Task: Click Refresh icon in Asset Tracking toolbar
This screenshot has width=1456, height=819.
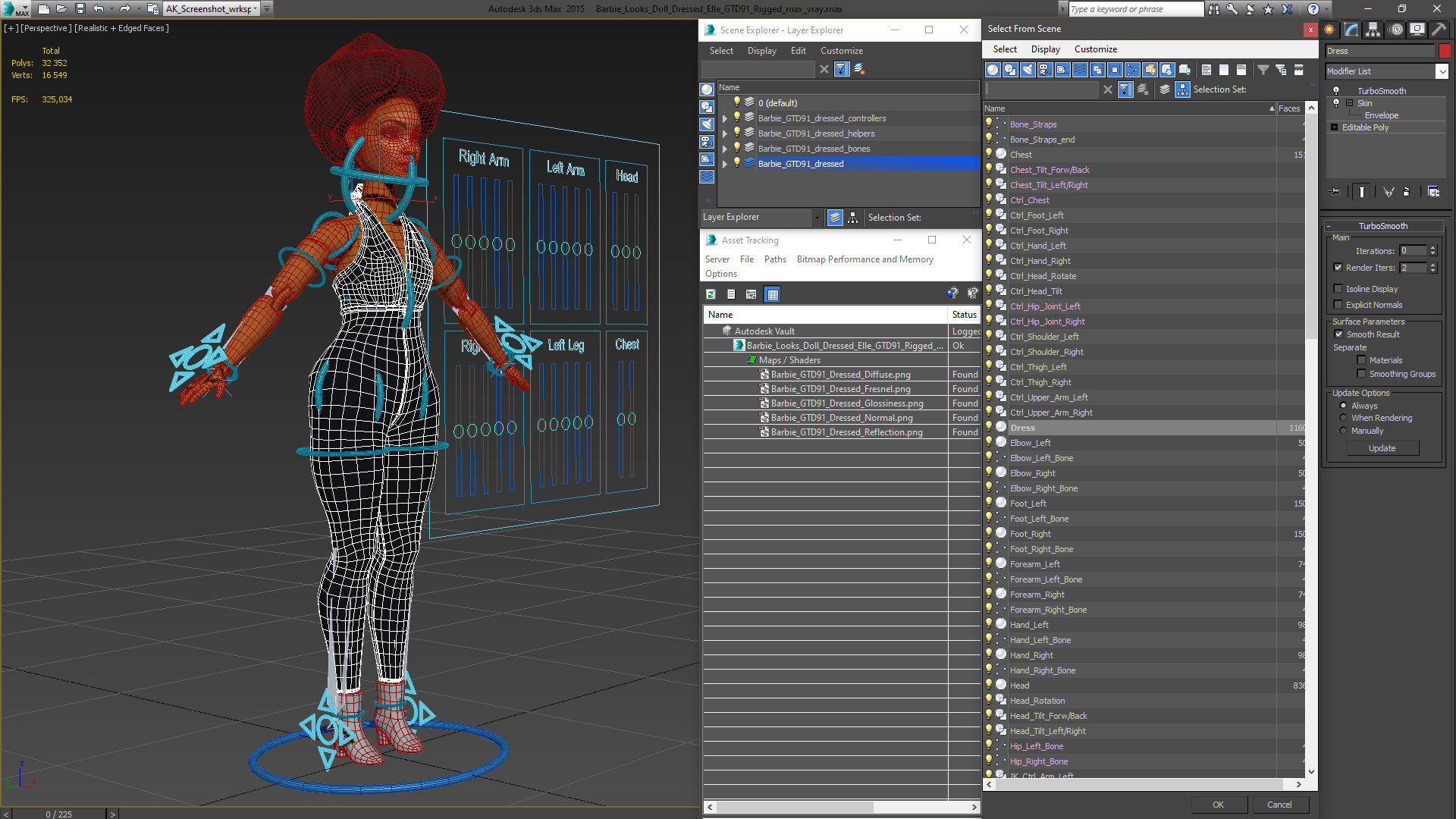Action: [x=711, y=294]
